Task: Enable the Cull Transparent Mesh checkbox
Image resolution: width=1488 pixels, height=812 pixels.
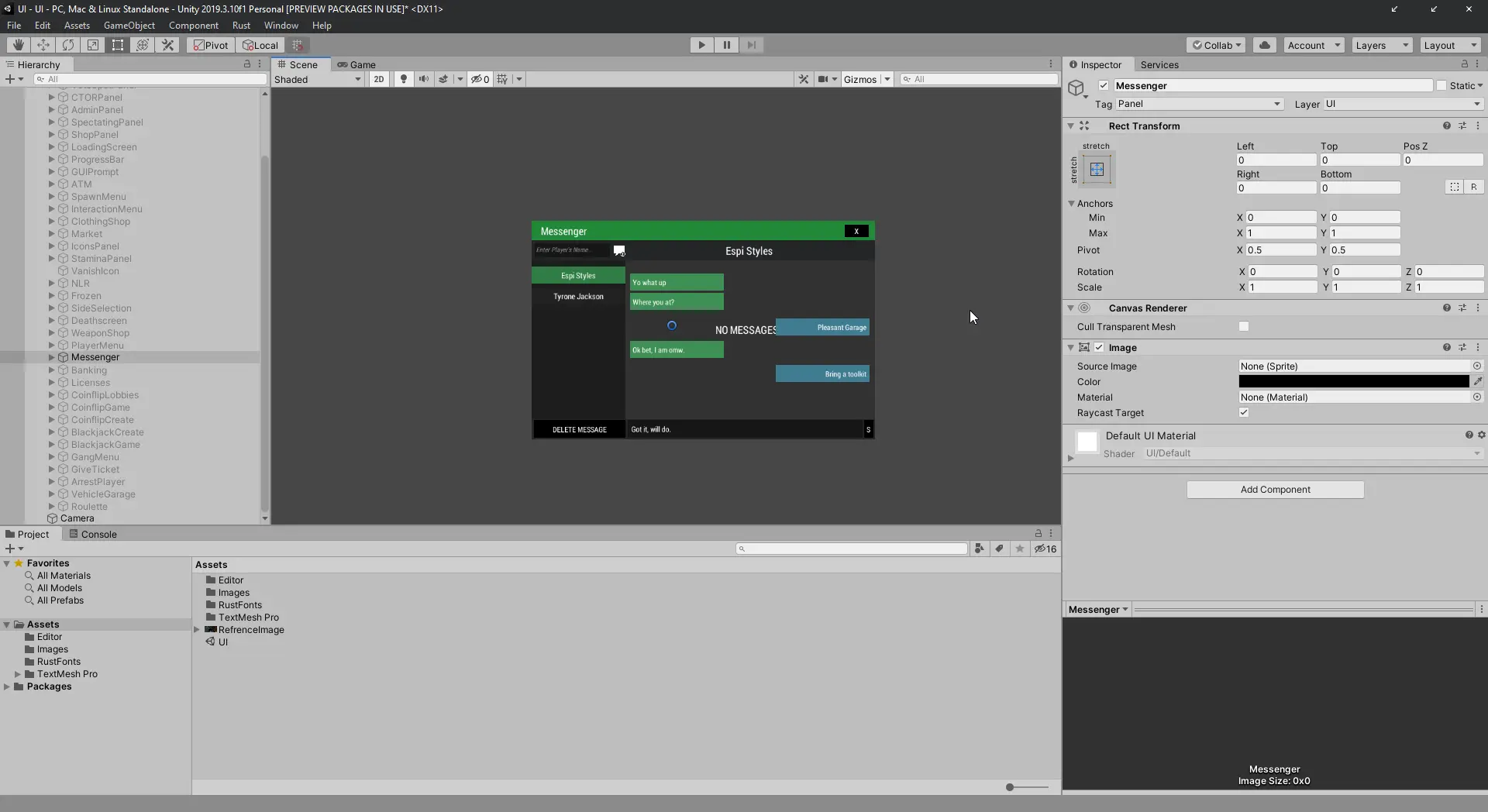Action: (1244, 326)
